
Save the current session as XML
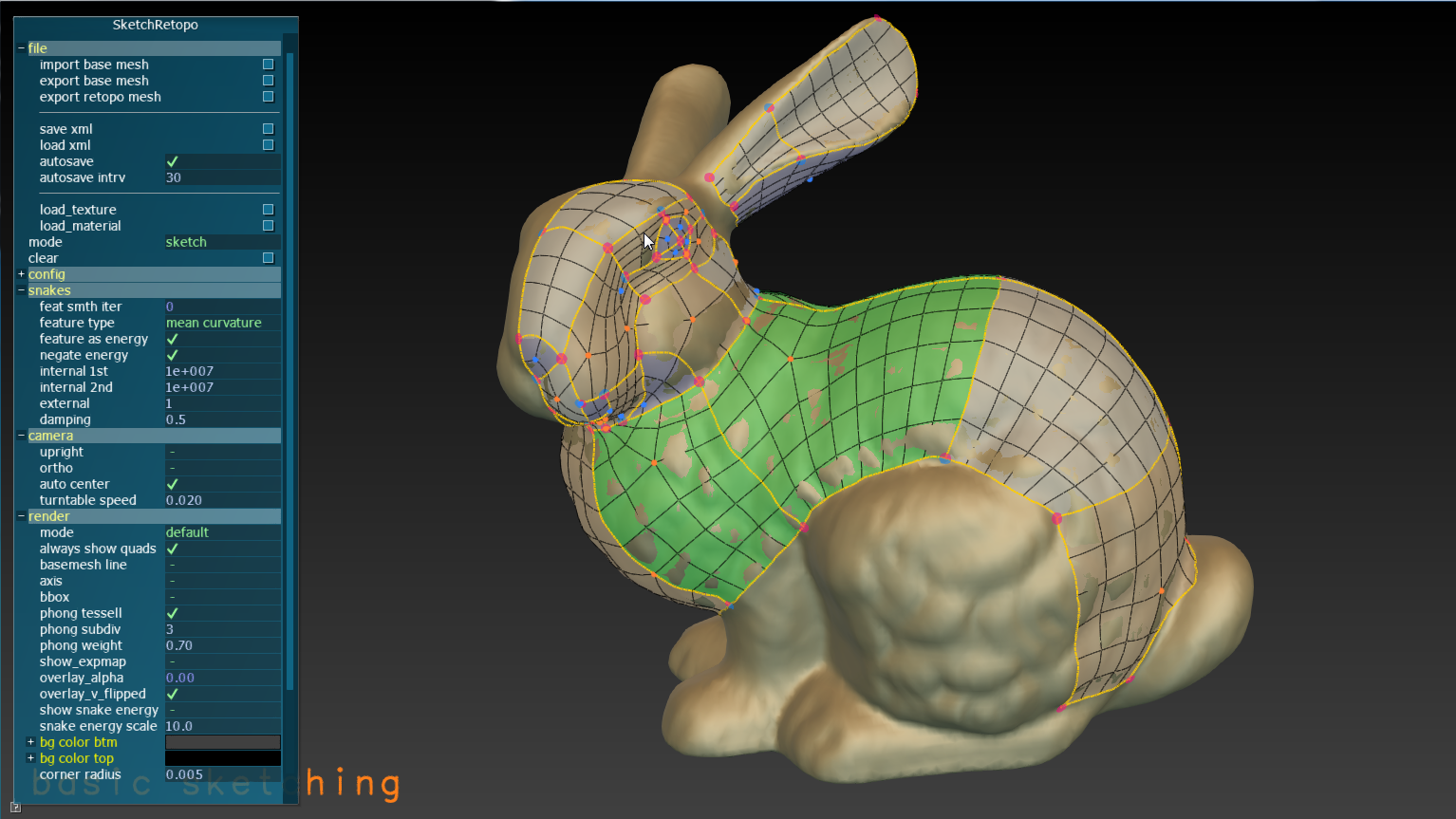coord(269,128)
